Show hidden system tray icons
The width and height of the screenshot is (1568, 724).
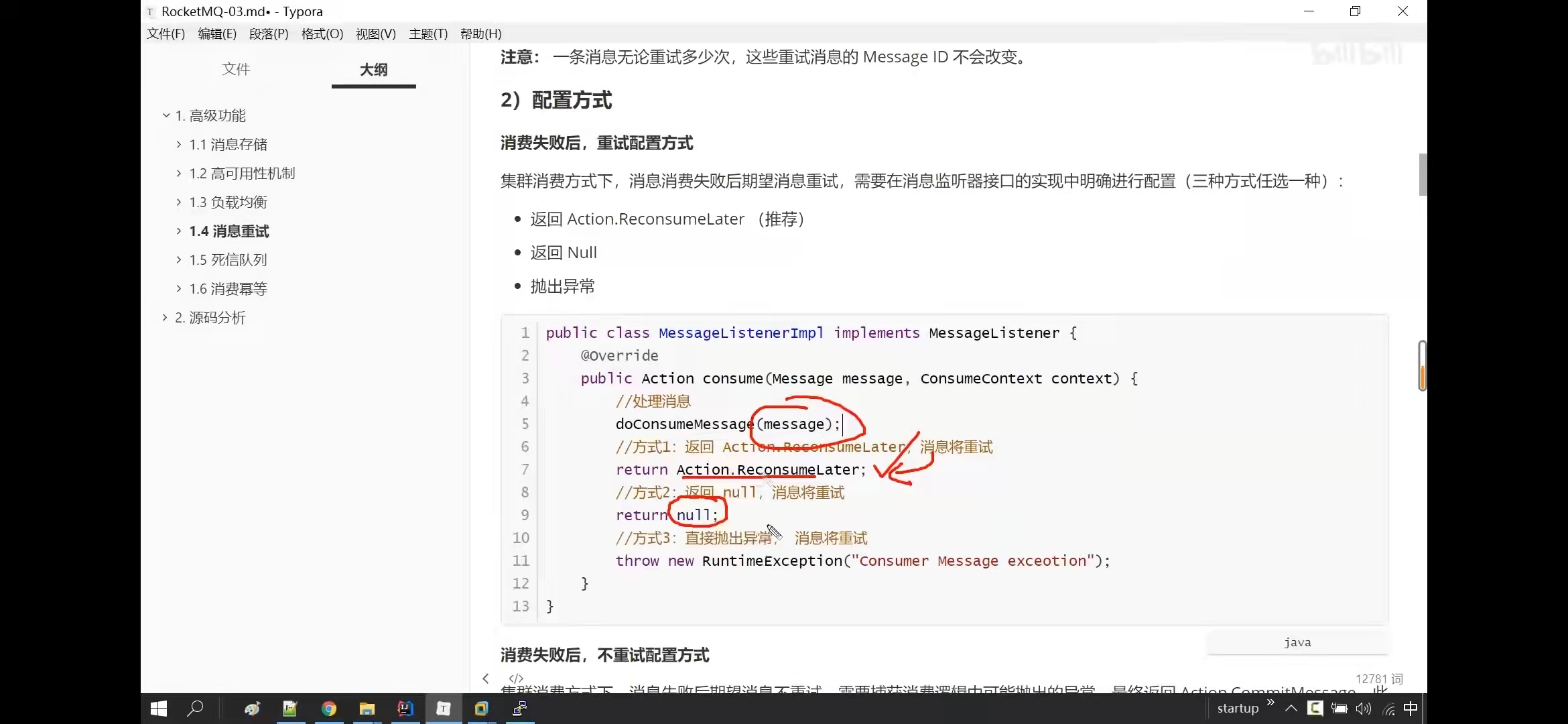click(x=1291, y=709)
